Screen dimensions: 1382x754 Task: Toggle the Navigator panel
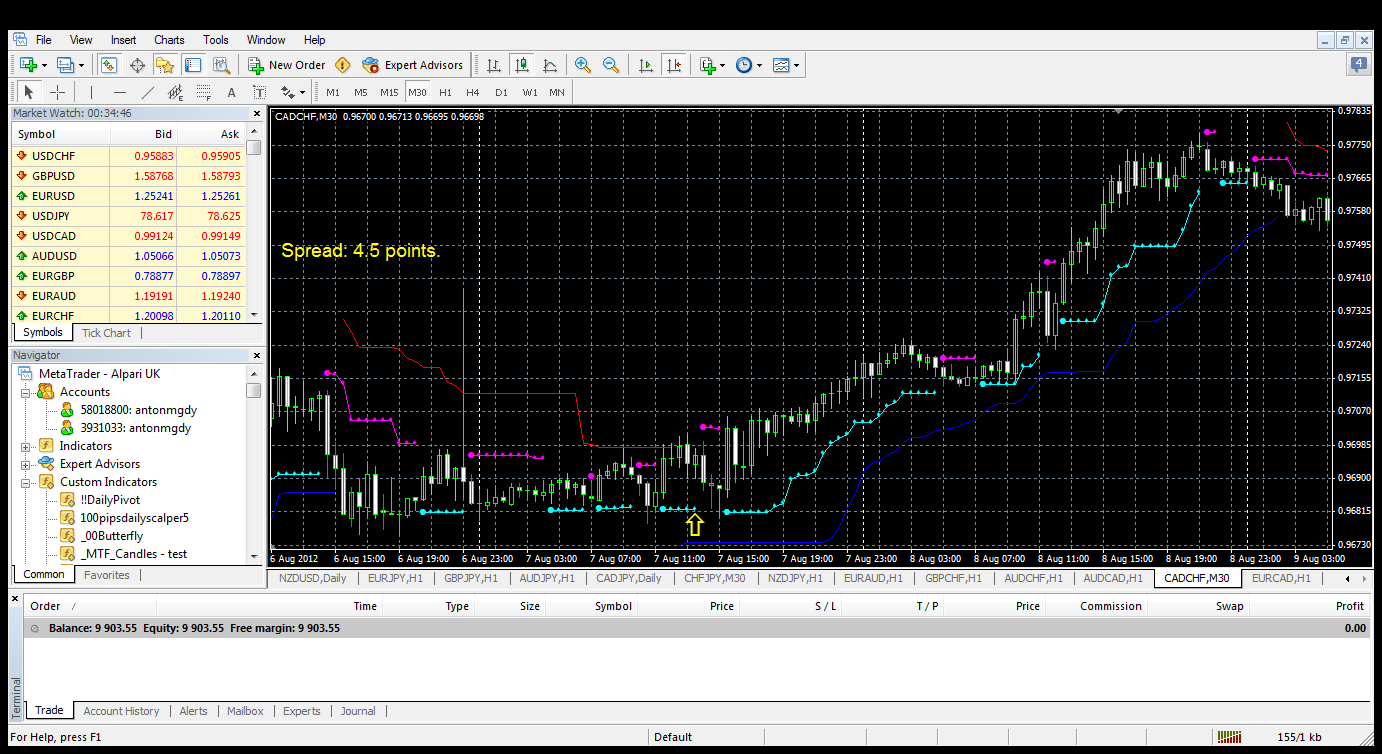tap(165, 65)
